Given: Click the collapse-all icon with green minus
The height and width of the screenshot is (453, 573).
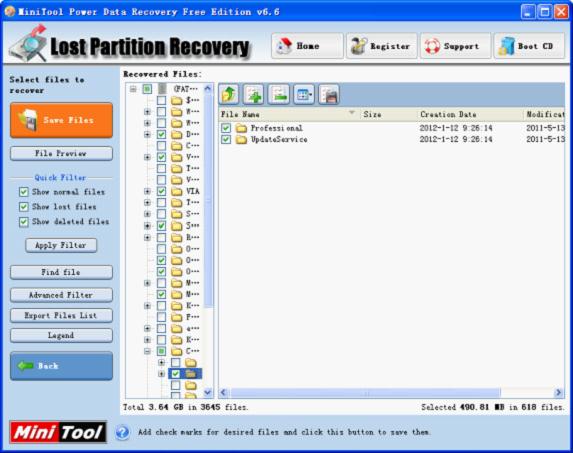Looking at the screenshot, I should pos(279,94).
